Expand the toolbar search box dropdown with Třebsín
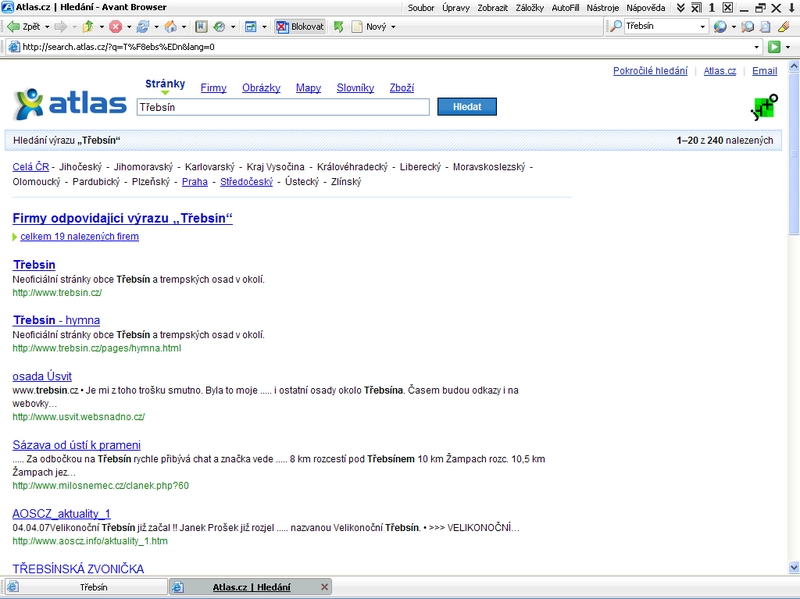This screenshot has width=800, height=599. click(x=703, y=27)
